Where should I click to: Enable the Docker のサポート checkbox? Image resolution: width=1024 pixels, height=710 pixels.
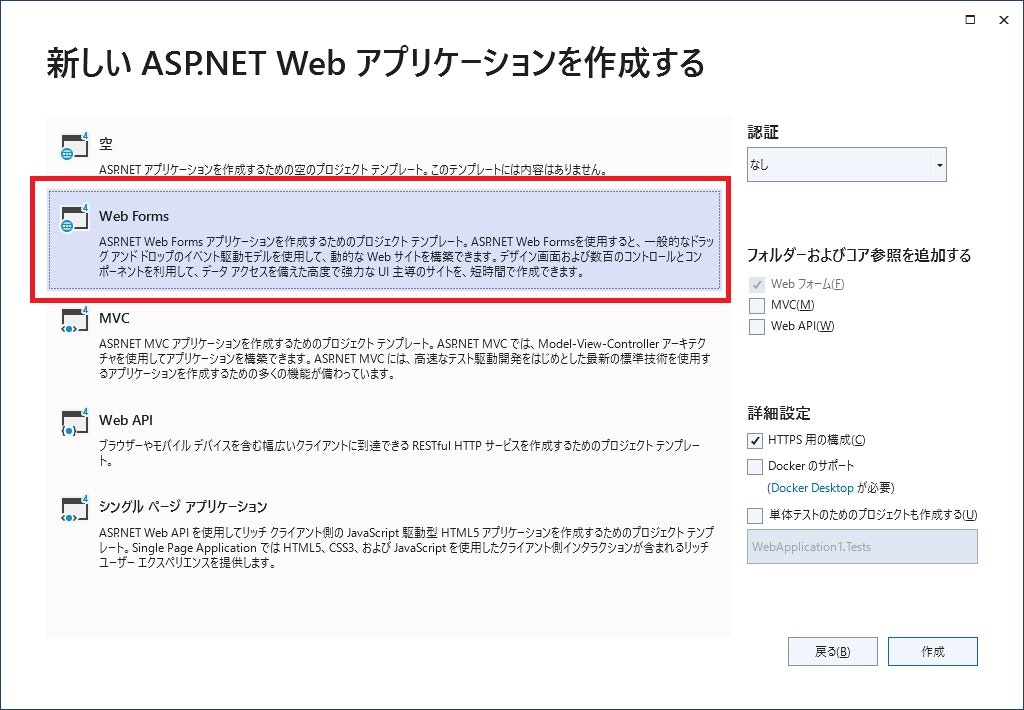(755, 466)
